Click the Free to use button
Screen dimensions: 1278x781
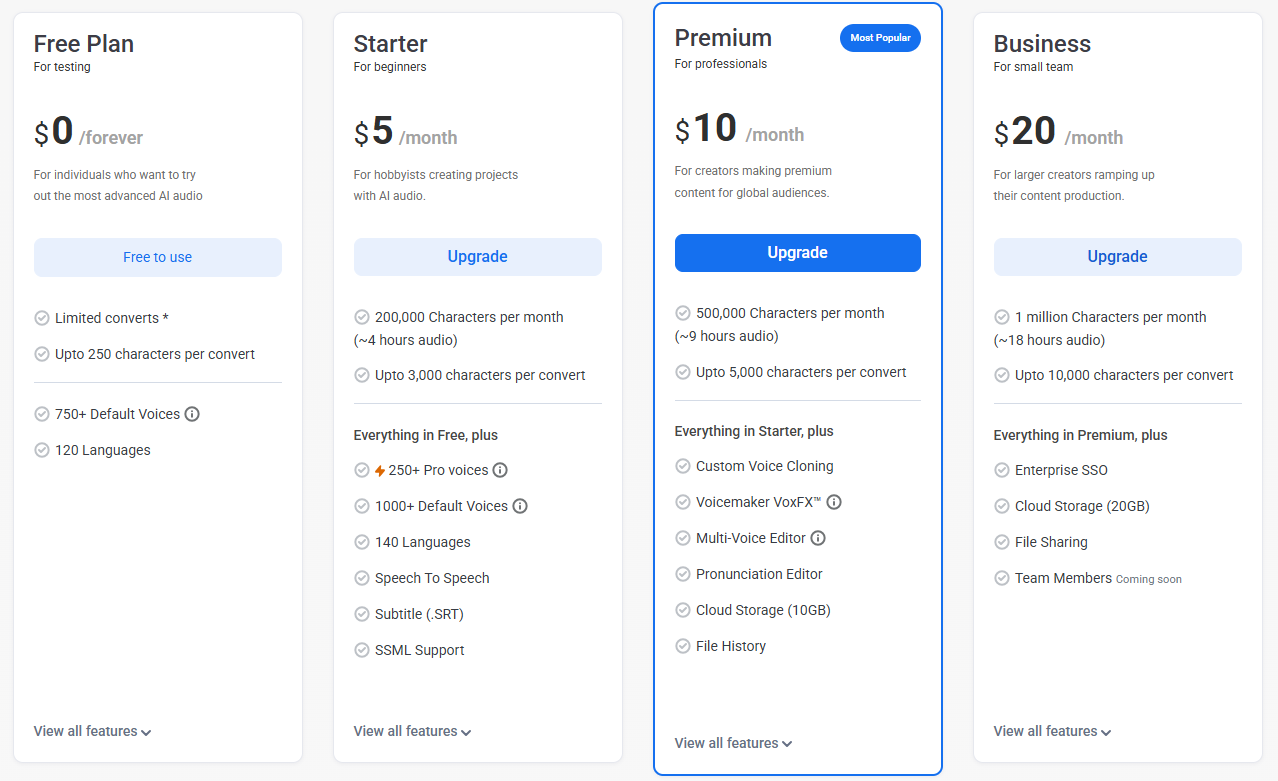pos(158,257)
